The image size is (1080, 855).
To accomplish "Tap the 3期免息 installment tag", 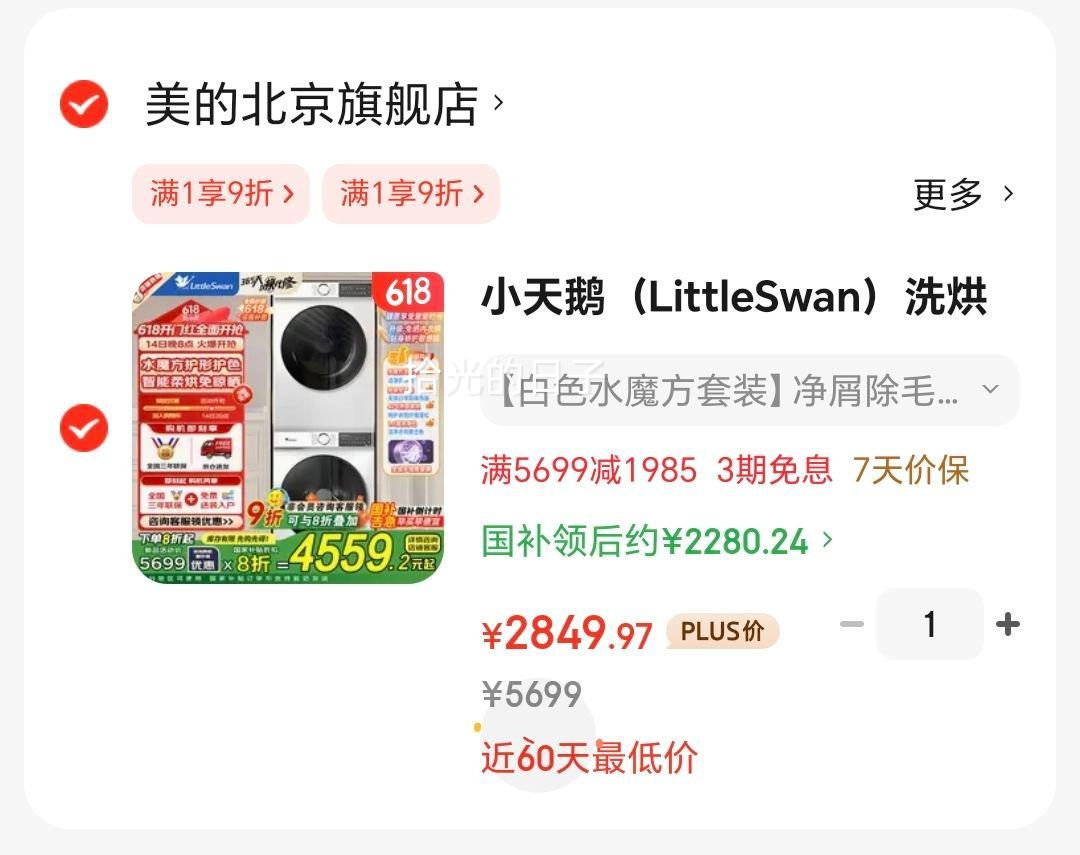I will point(774,471).
